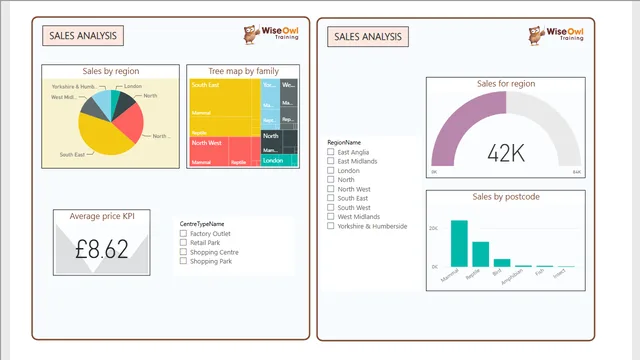Click the Wise Owl logo on left page
Image resolution: width=640 pixels, height=360 pixels.
(x=271, y=34)
